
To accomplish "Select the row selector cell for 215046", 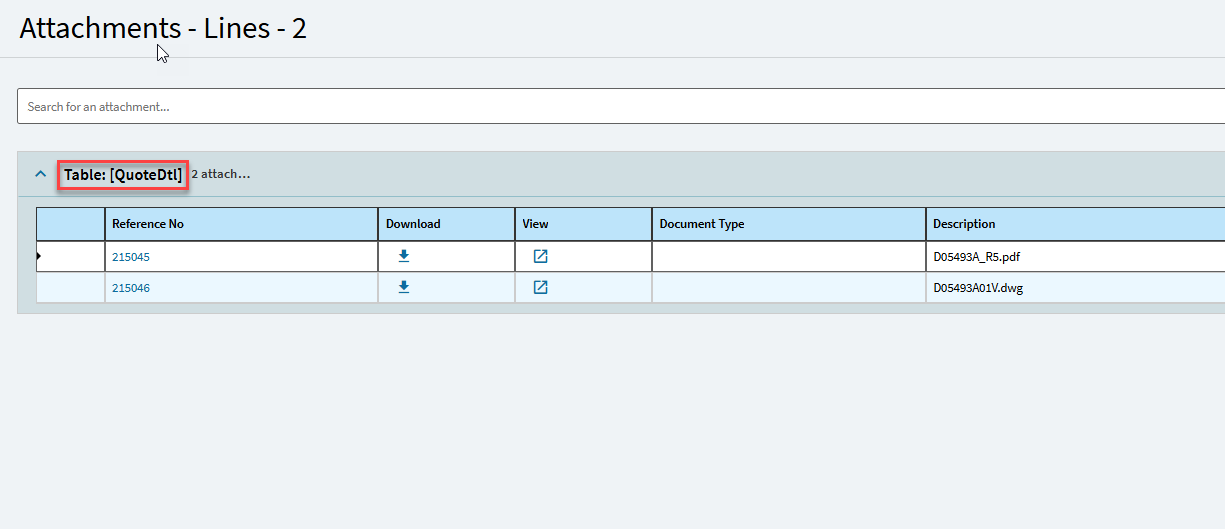I will (x=70, y=288).
